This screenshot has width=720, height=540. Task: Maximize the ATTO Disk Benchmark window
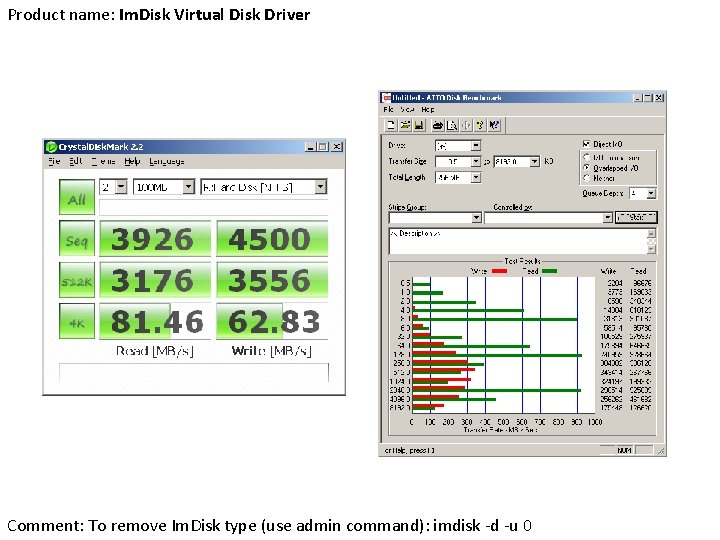coord(647,98)
